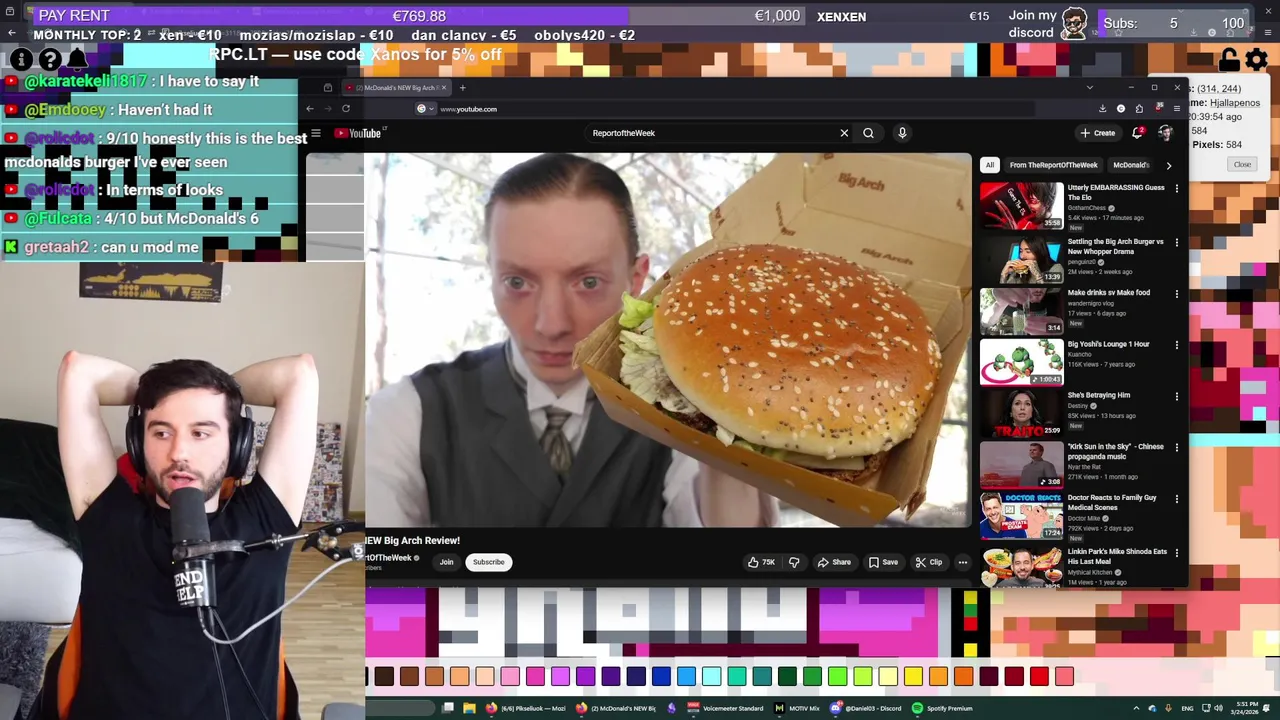Open options menu for Make drinks sv Make food

[x=1176, y=294]
